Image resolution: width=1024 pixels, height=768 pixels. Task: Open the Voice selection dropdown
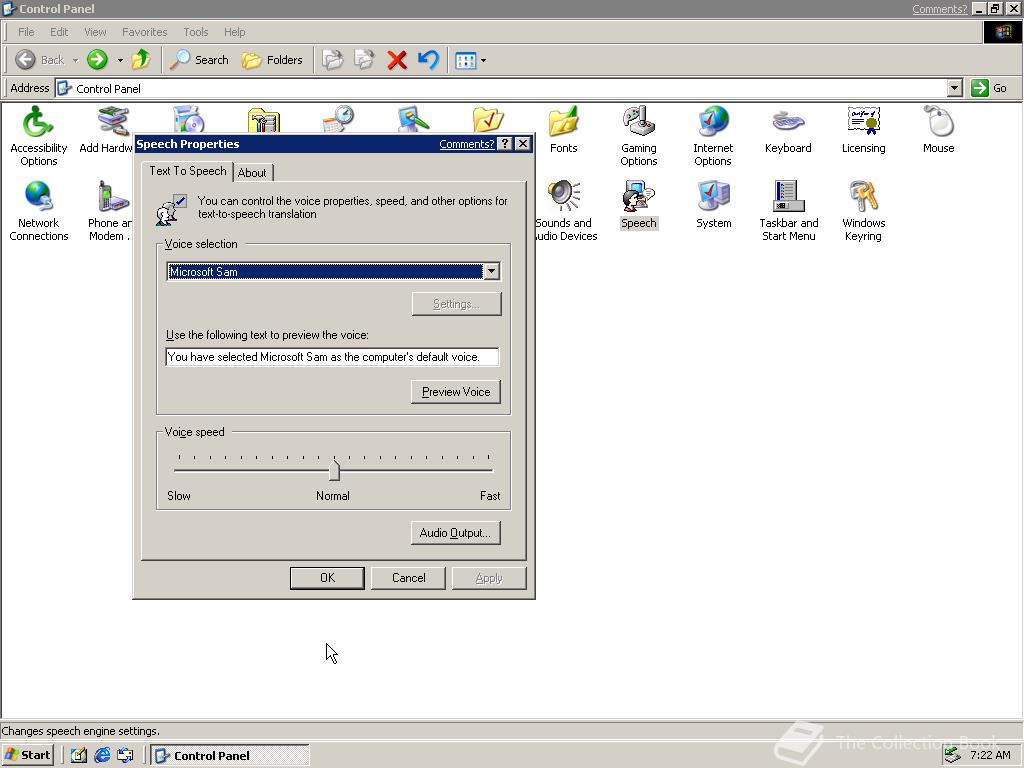coord(492,271)
